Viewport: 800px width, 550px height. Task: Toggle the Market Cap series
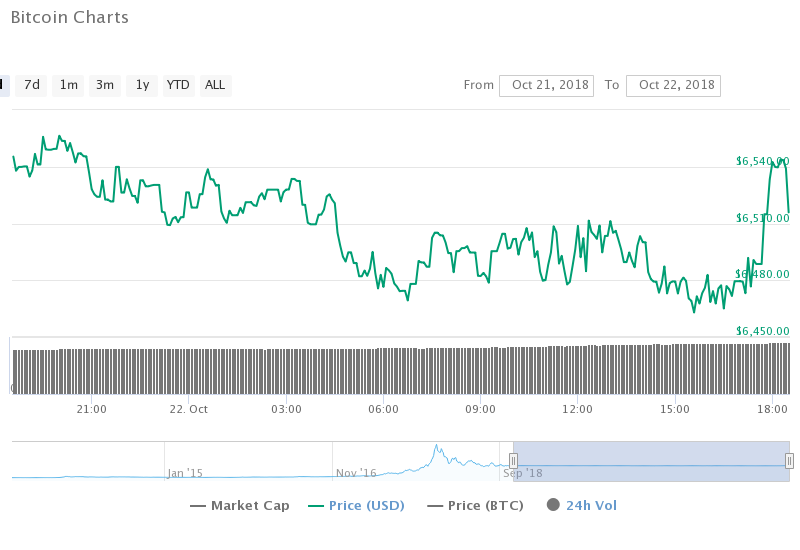250,506
